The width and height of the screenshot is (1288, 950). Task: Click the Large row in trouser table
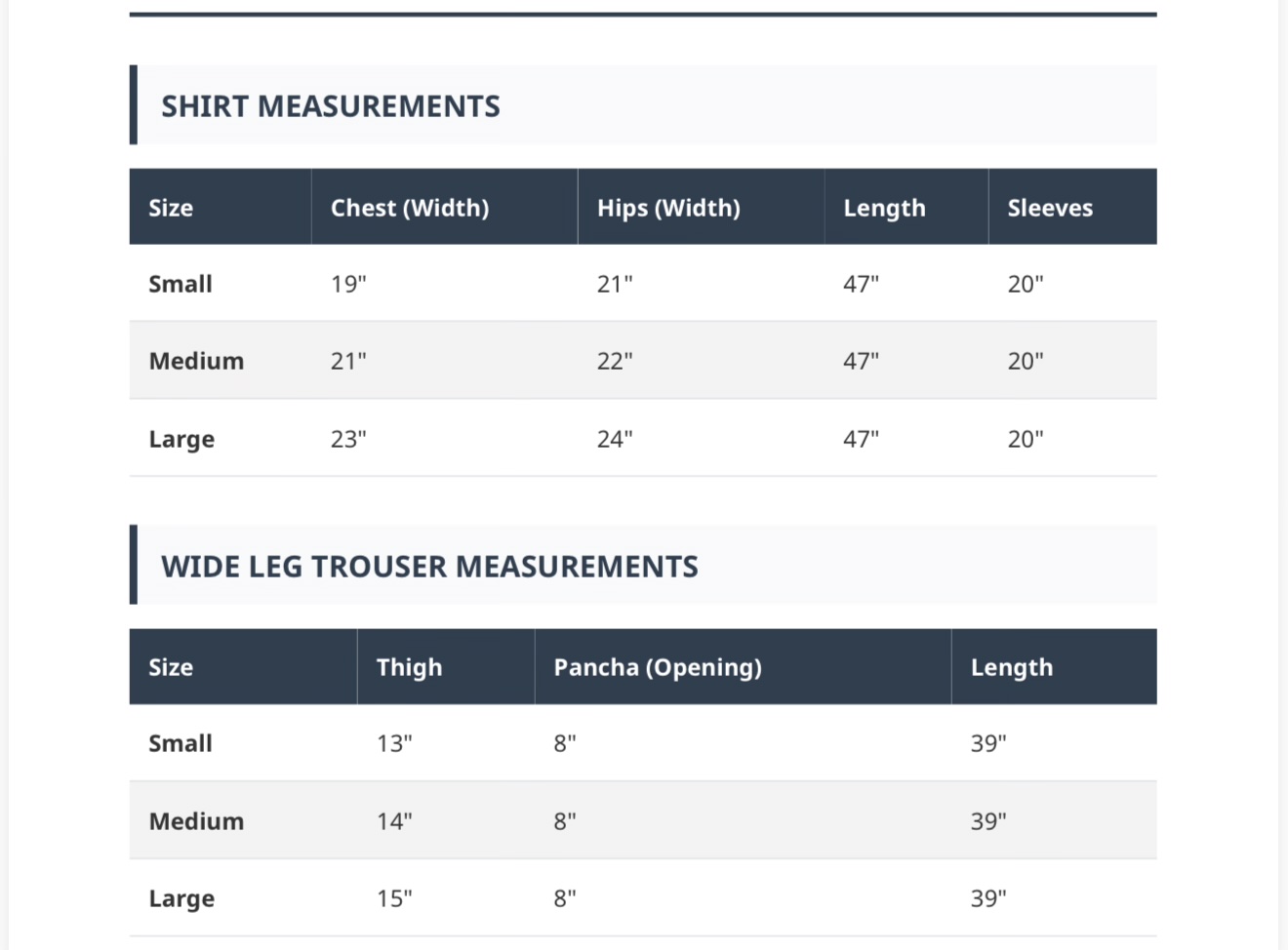point(643,898)
